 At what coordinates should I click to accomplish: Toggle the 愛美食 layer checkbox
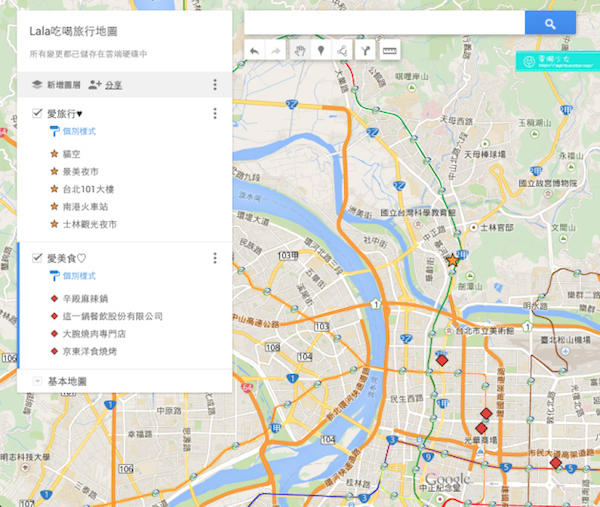coord(38,258)
